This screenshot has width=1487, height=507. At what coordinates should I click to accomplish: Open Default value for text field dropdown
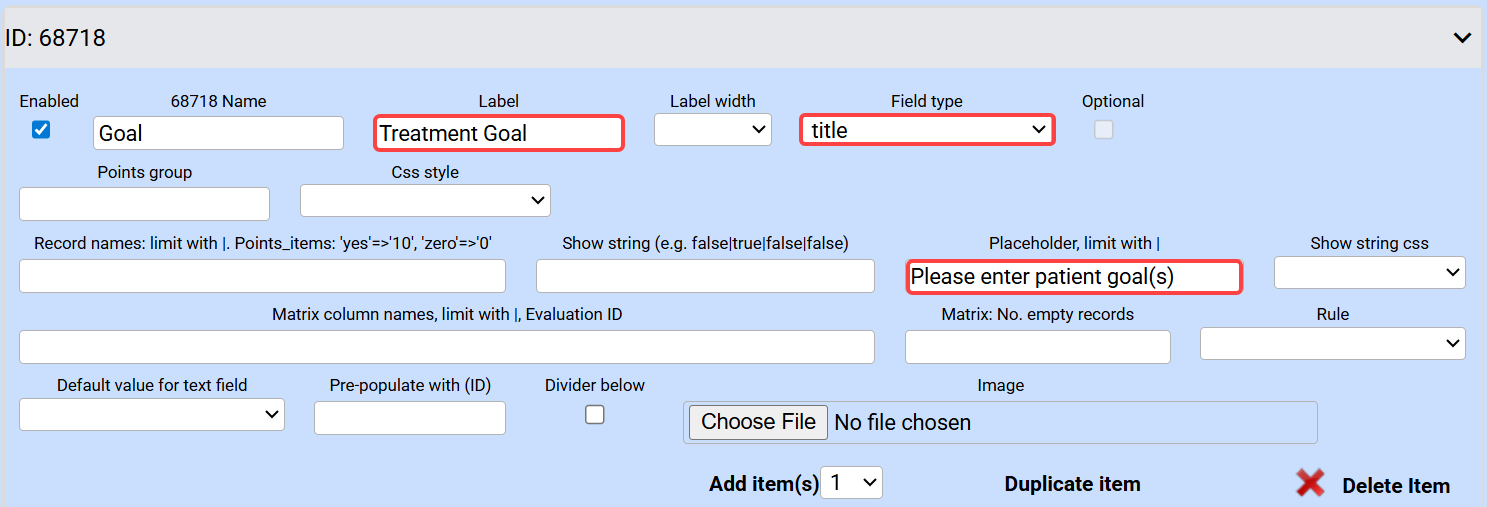pyautogui.click(x=152, y=414)
